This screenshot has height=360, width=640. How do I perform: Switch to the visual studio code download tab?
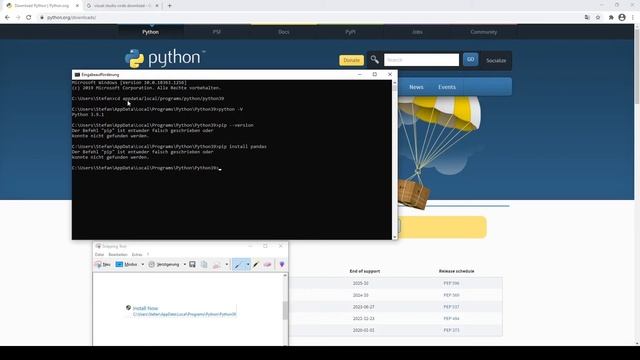[x=122, y=6]
